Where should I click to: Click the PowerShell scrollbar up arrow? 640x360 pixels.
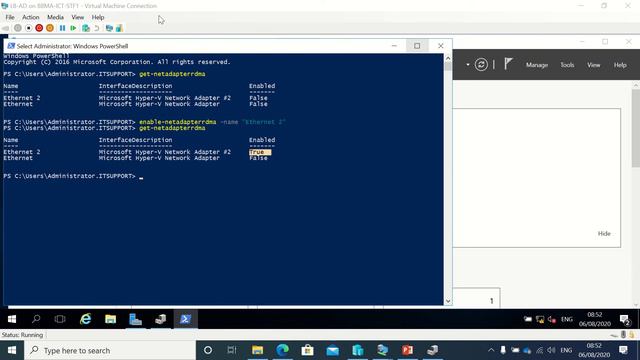[448, 58]
